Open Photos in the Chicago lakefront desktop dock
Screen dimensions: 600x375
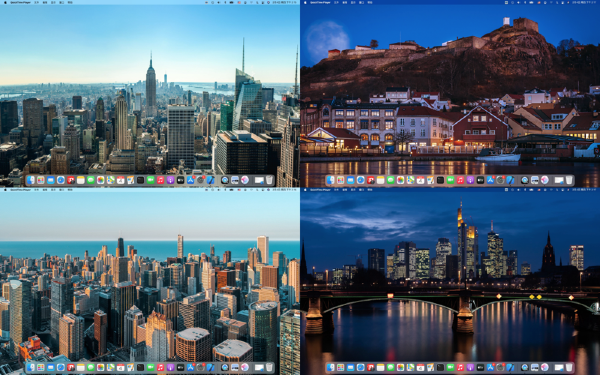pyautogui.click(x=101, y=367)
